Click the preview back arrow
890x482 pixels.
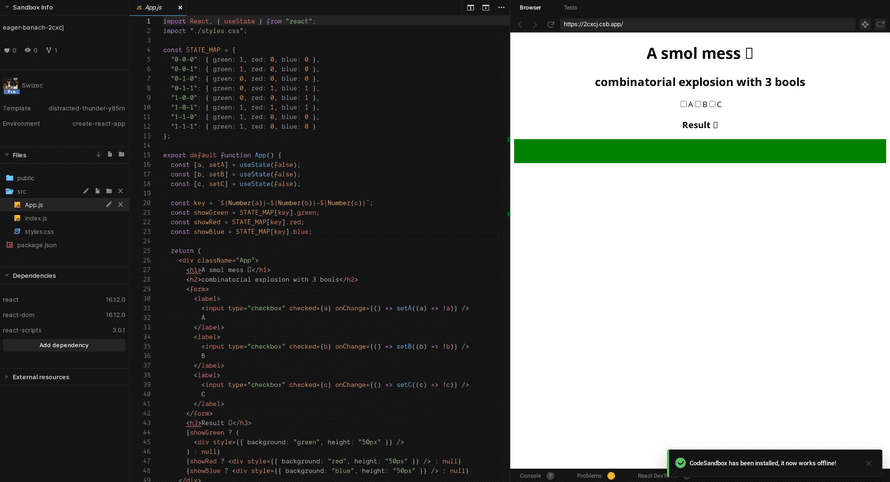point(520,24)
